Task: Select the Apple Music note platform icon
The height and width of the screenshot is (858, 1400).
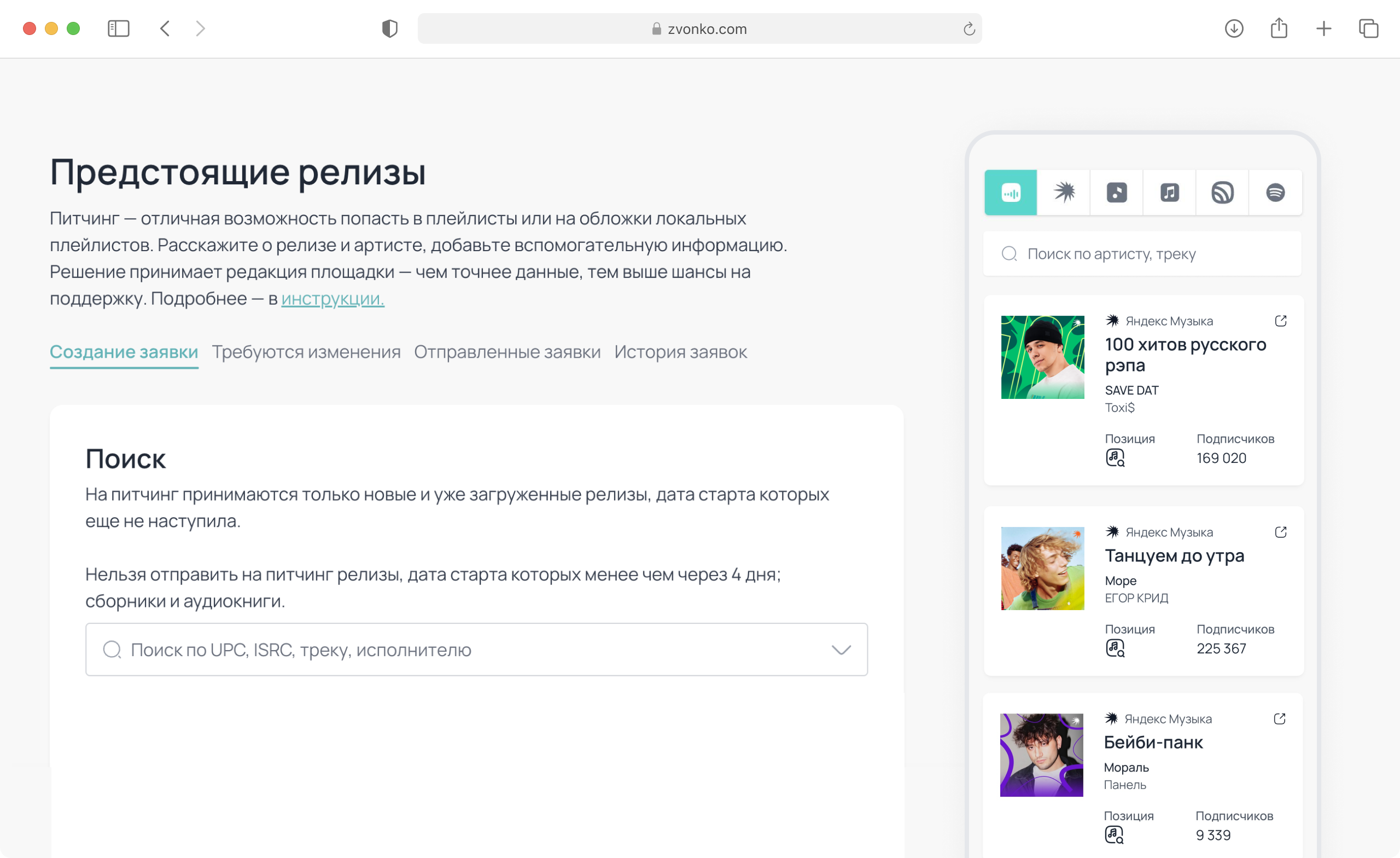Action: point(1169,192)
